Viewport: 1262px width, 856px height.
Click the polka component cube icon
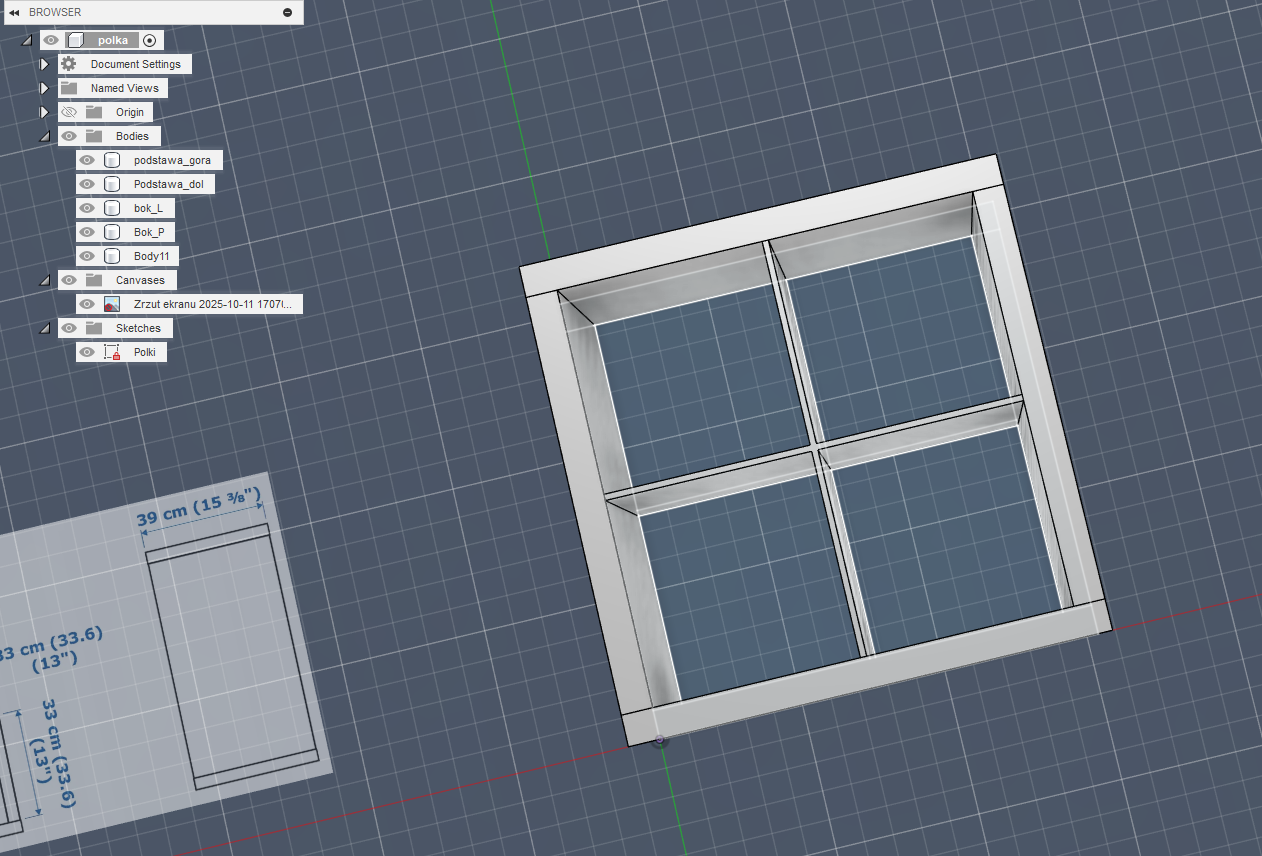(x=76, y=40)
